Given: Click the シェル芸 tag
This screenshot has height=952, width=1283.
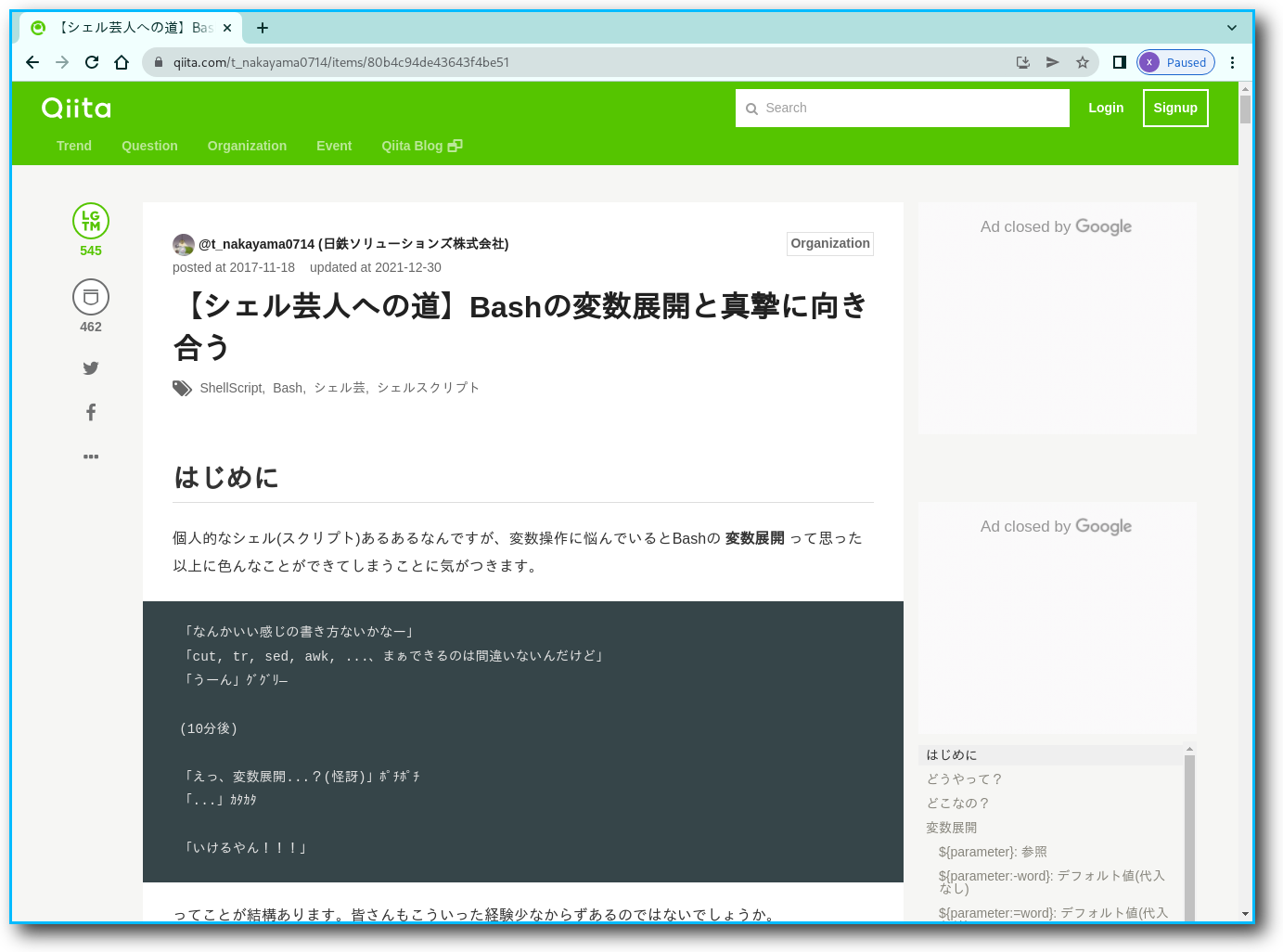Looking at the screenshot, I should pos(340,388).
